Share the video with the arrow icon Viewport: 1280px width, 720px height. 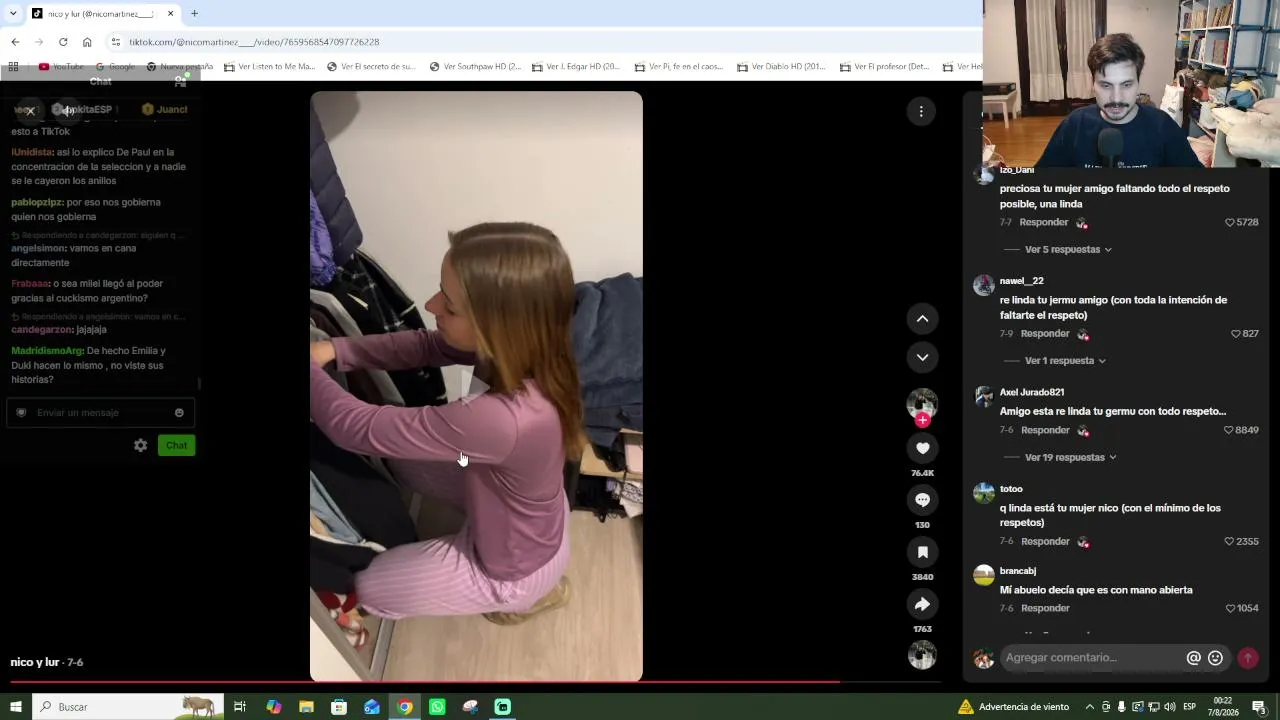(922, 604)
